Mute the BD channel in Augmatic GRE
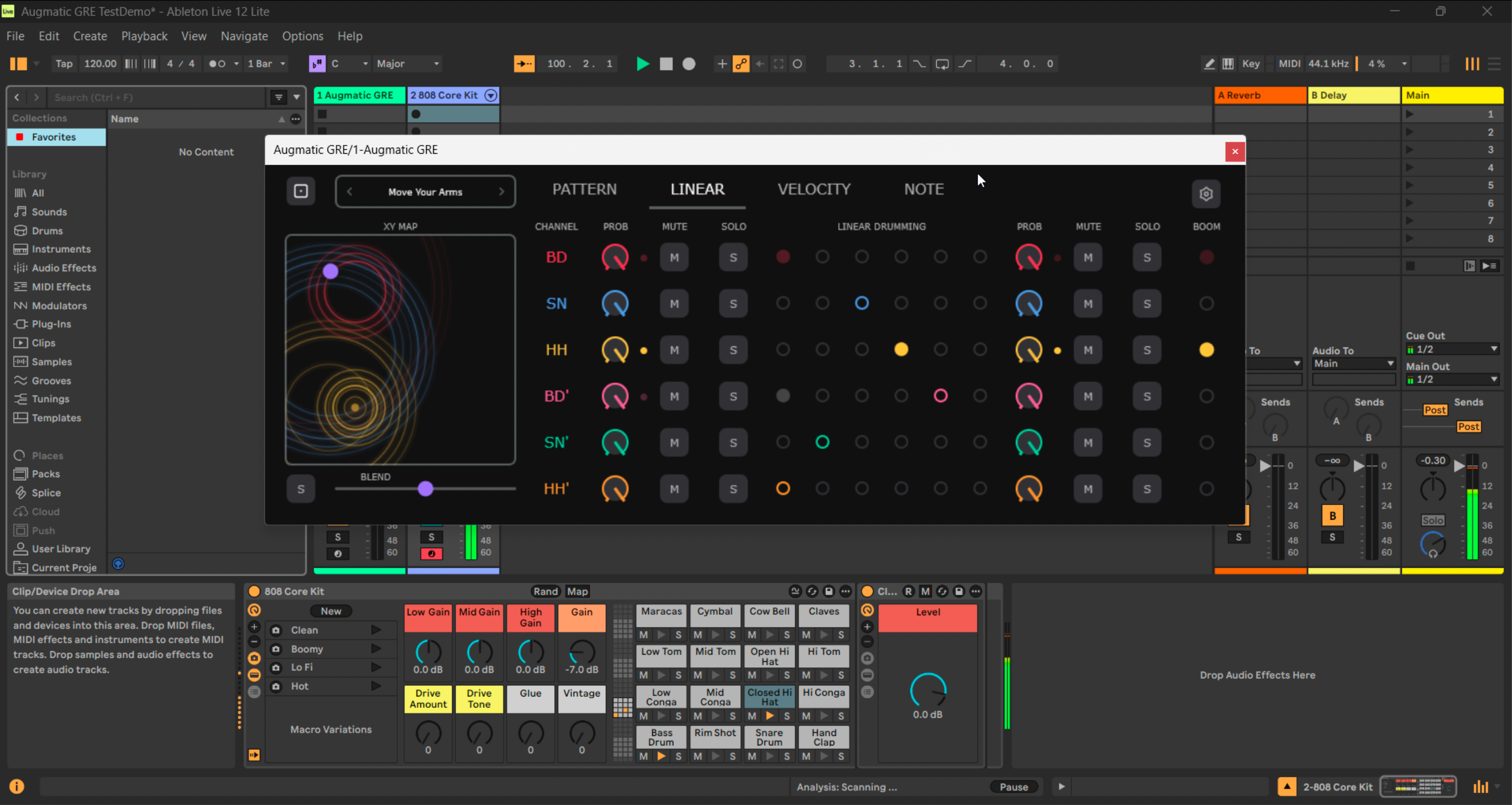 [674, 257]
